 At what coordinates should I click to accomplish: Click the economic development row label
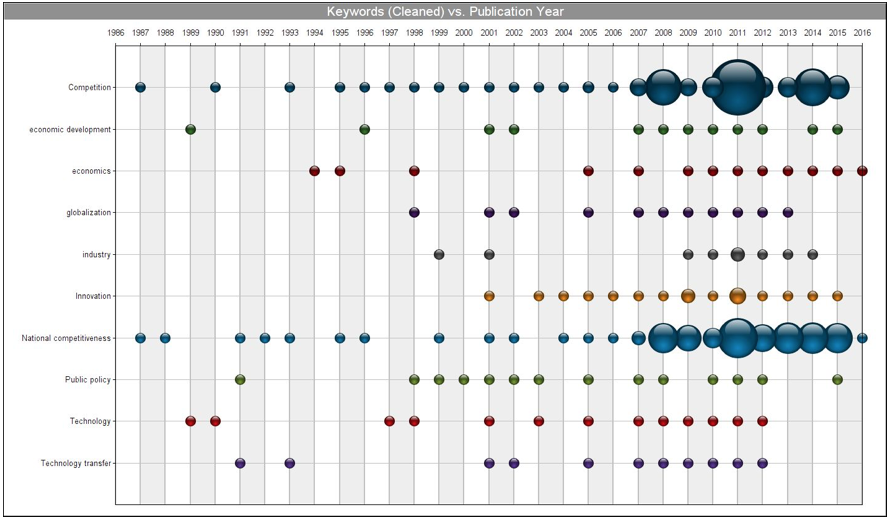coord(70,129)
